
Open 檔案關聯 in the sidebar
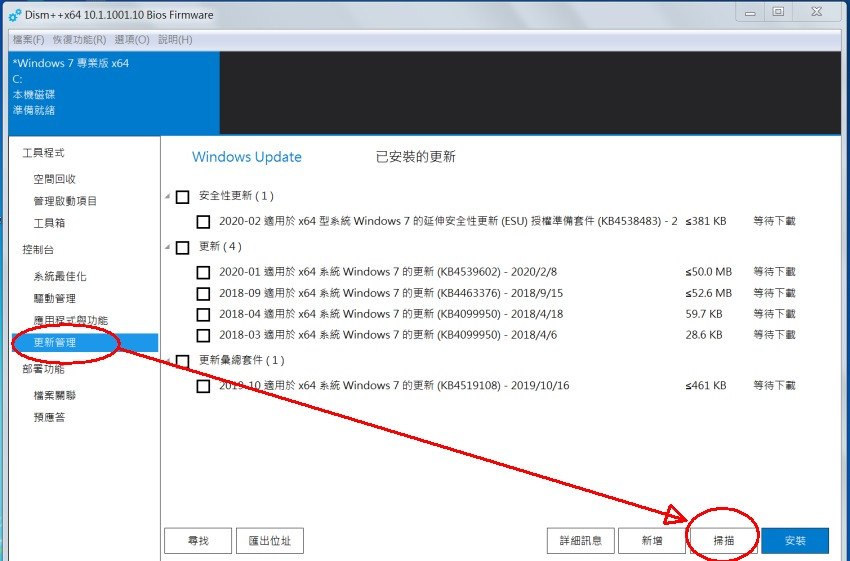54,395
